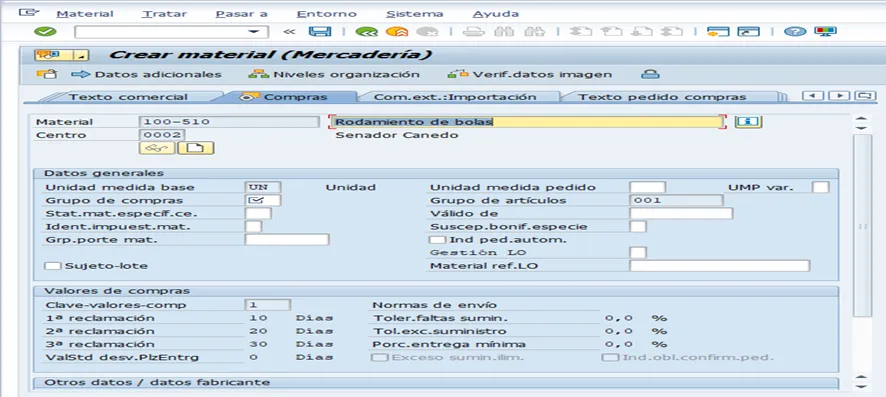Click the Material ref.LO field

719,265
